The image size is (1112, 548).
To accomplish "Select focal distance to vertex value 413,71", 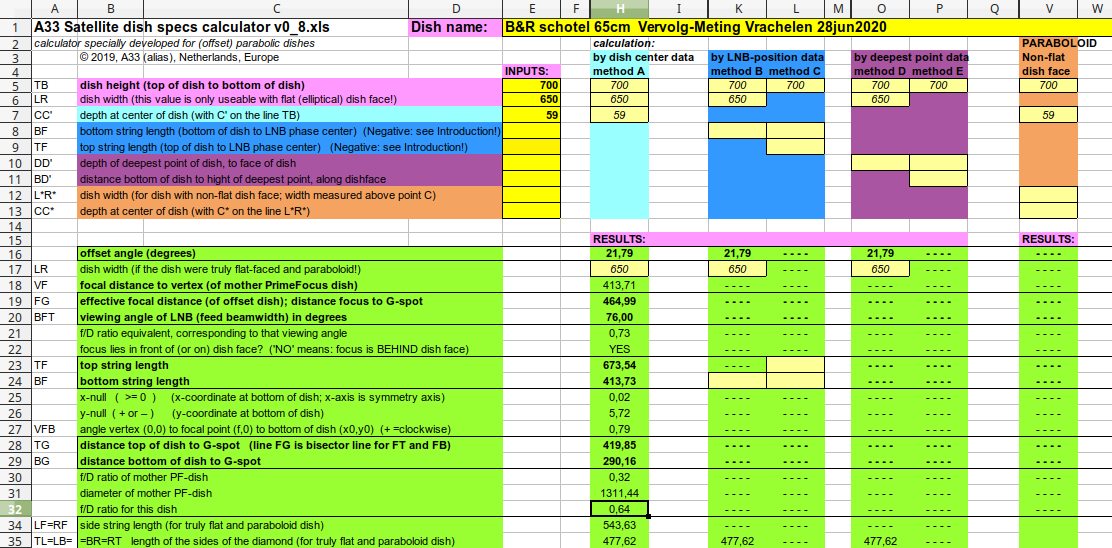I will point(620,285).
